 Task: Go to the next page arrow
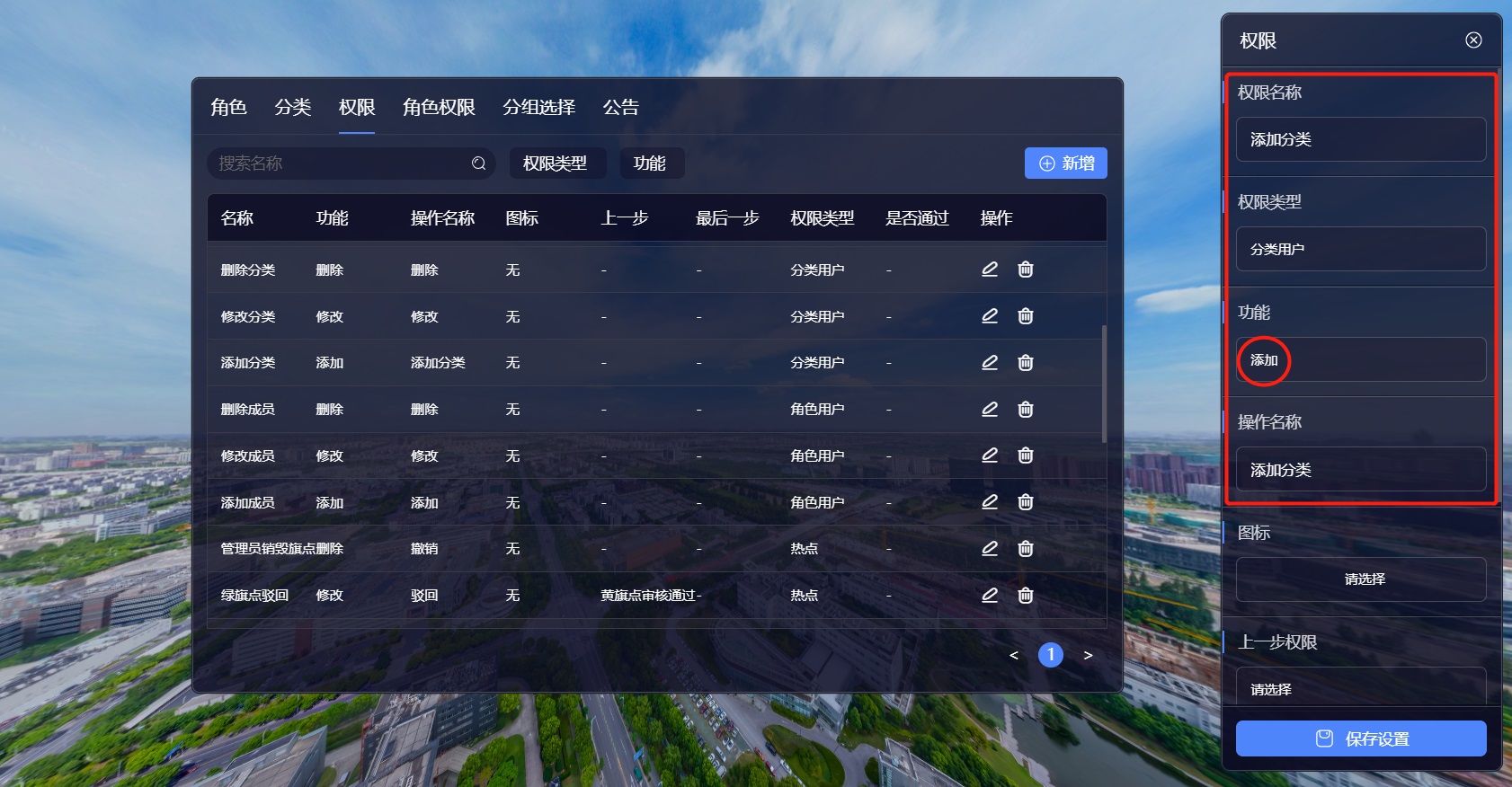1088,655
